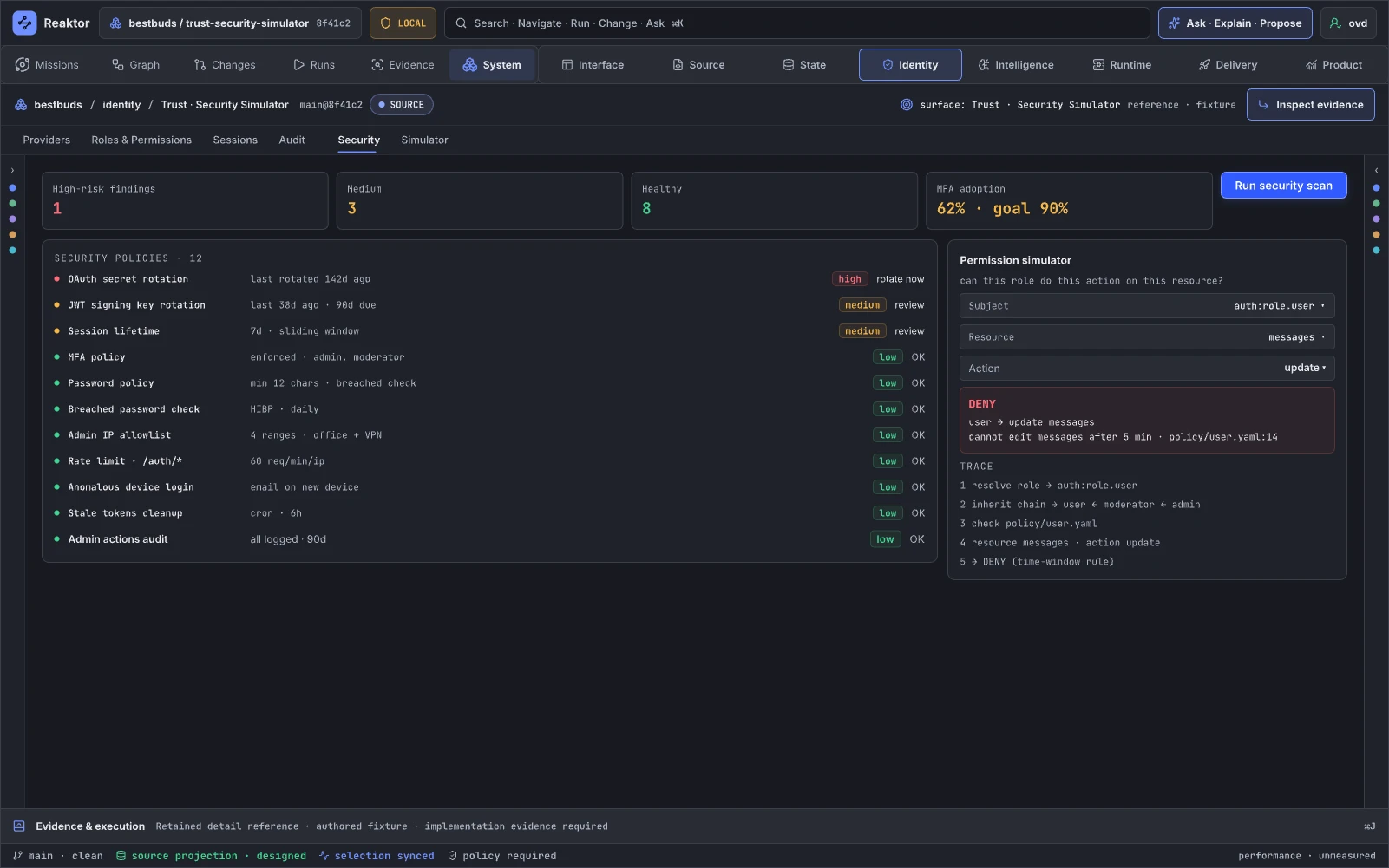
Task: Switch to the Source layer
Action: coord(698,65)
